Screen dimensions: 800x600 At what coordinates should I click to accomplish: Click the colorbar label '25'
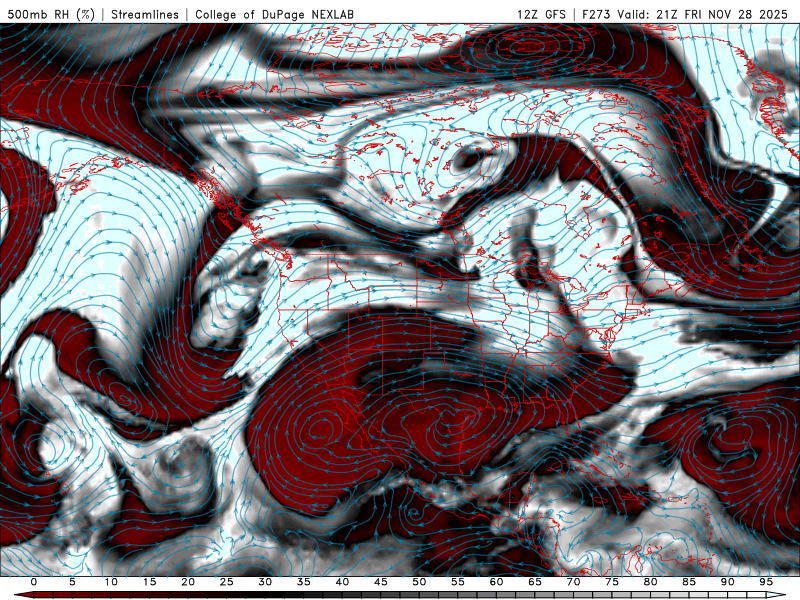[x=227, y=582]
